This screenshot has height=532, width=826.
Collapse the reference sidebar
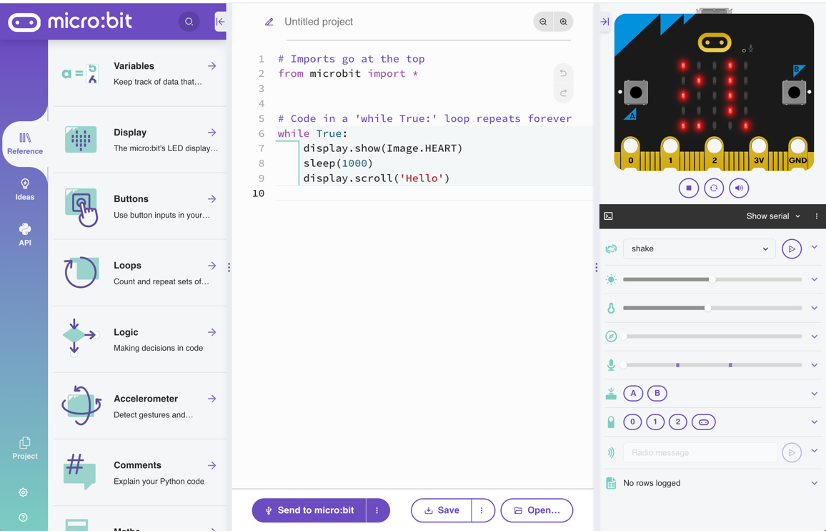tap(220, 22)
